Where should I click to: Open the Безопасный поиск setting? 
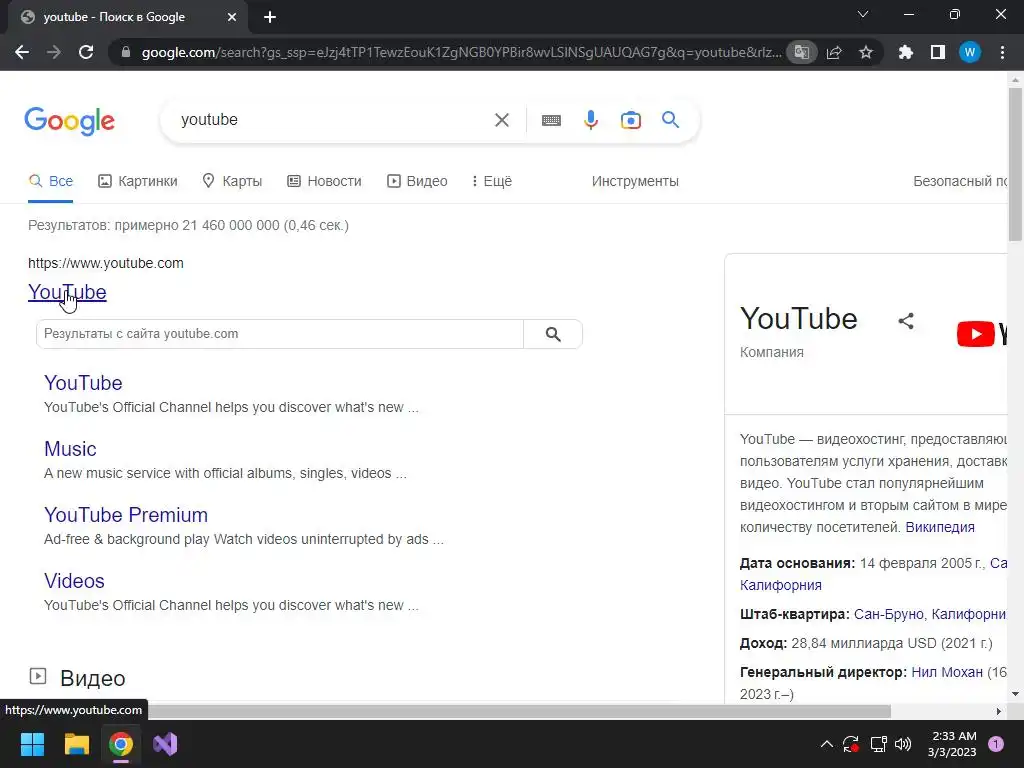pos(960,181)
